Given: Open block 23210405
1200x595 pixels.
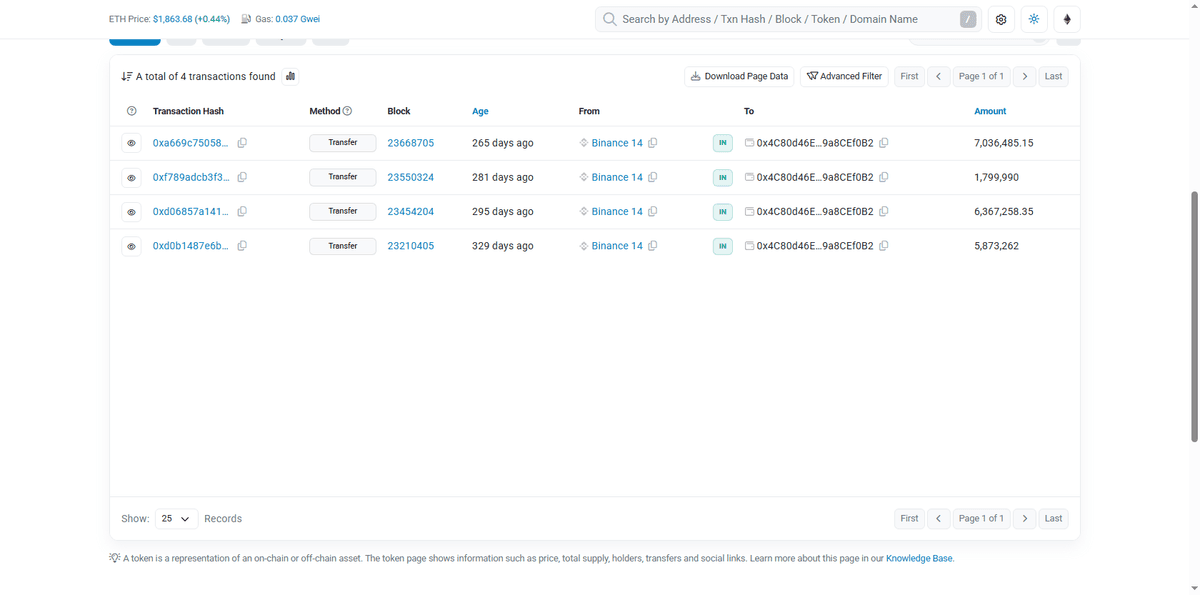Looking at the screenshot, I should pos(410,245).
